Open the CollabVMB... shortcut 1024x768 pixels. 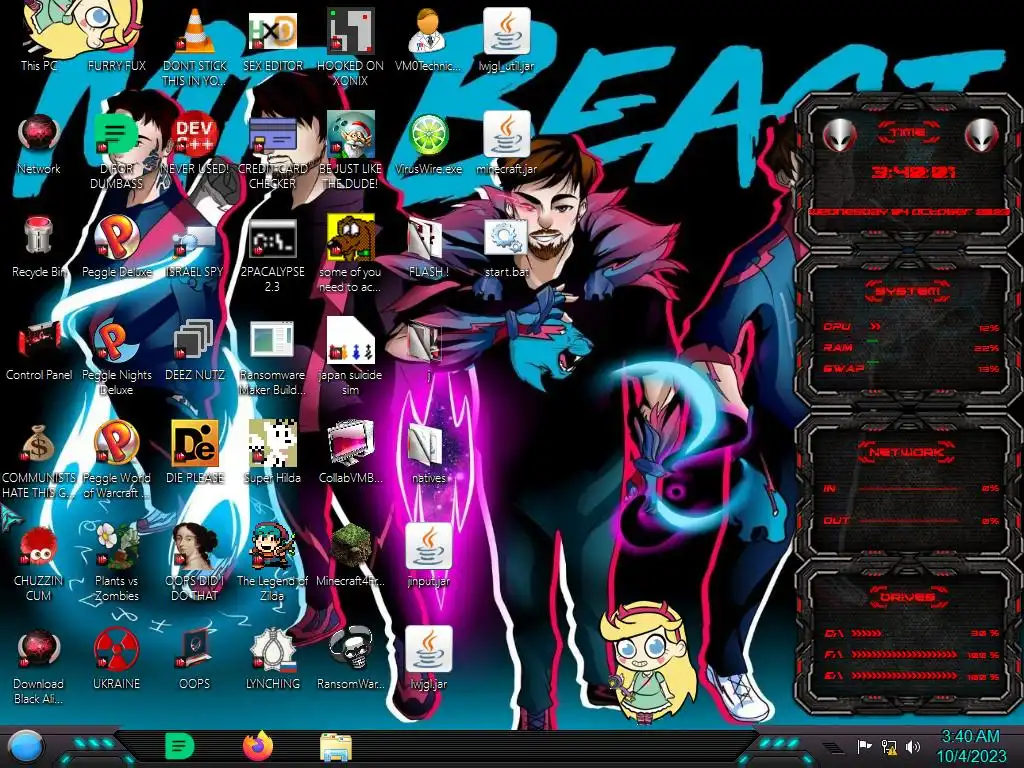[350, 443]
